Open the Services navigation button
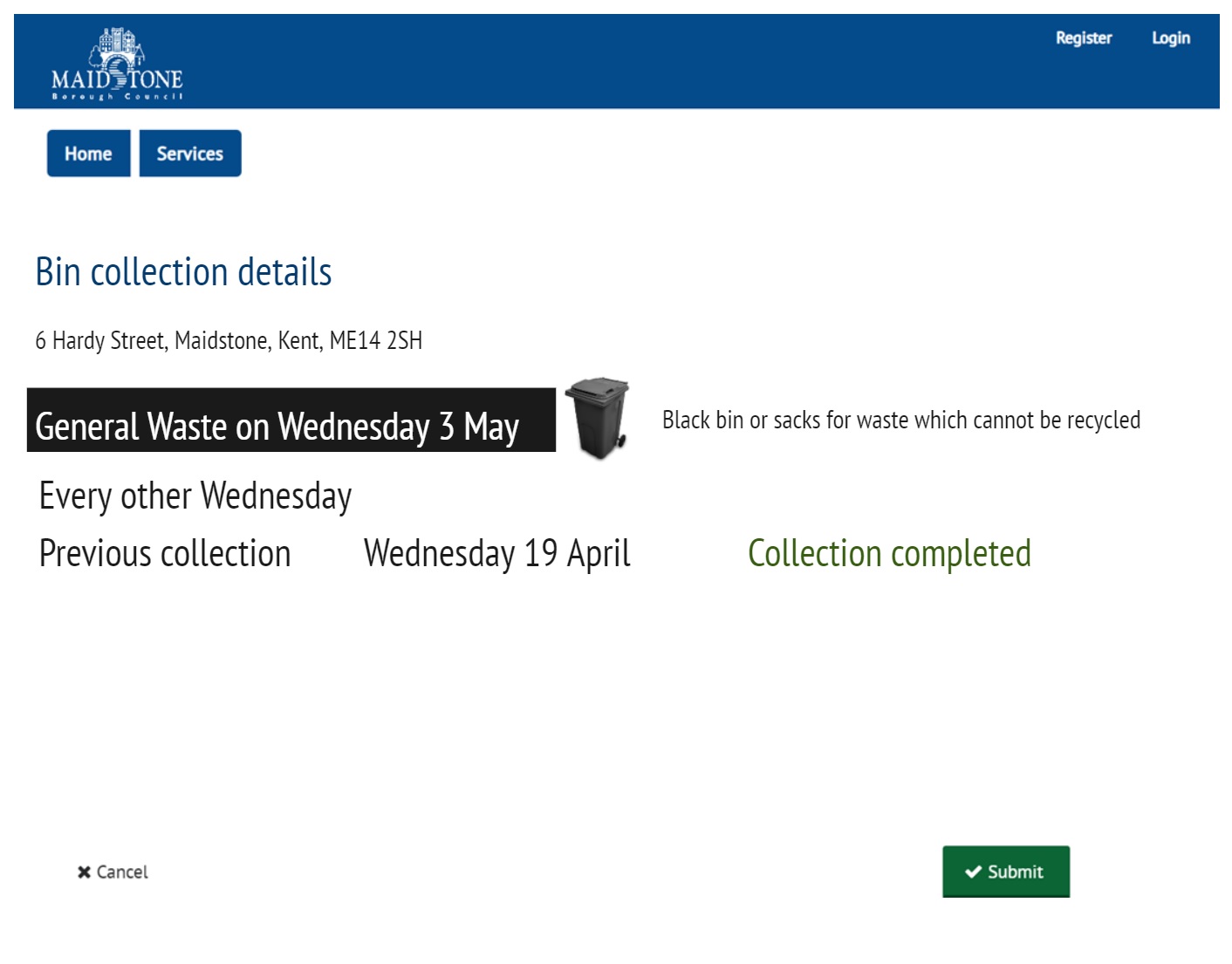 (190, 154)
